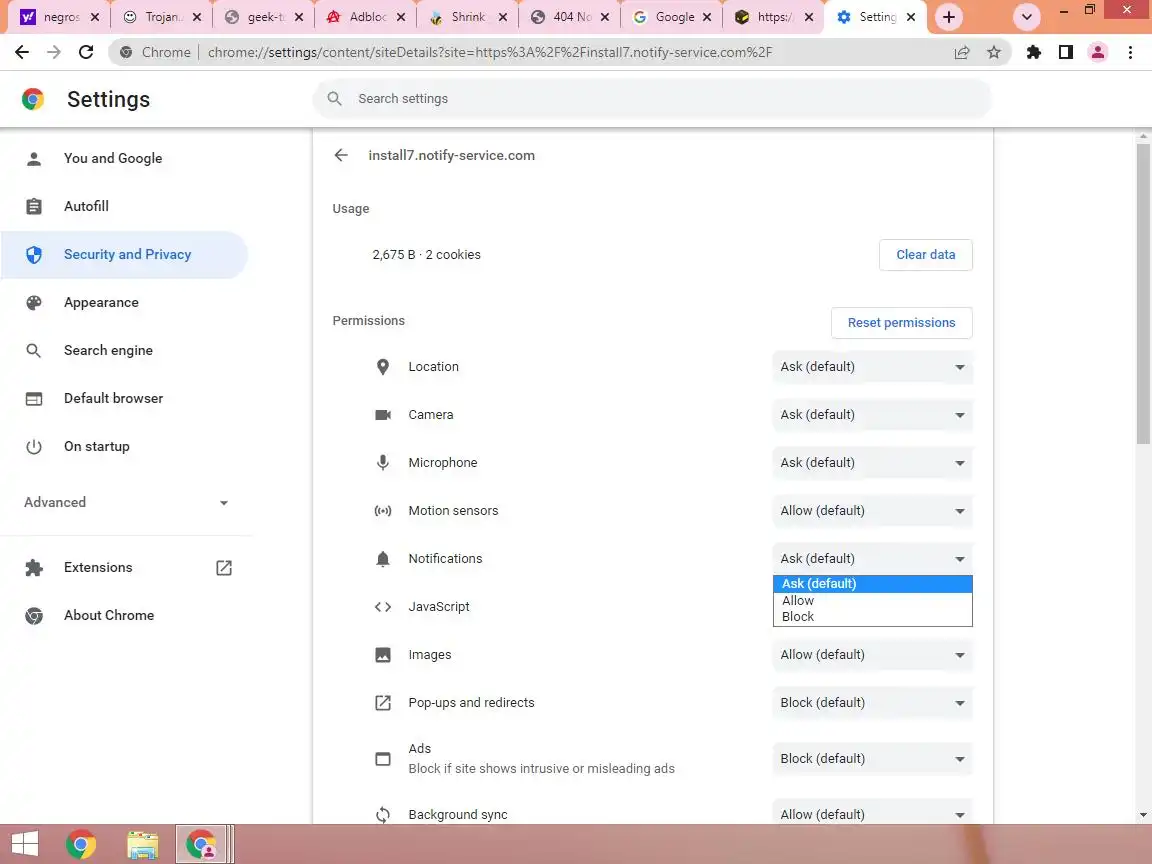Click the address bar URL
1152x864 pixels.
489,52
